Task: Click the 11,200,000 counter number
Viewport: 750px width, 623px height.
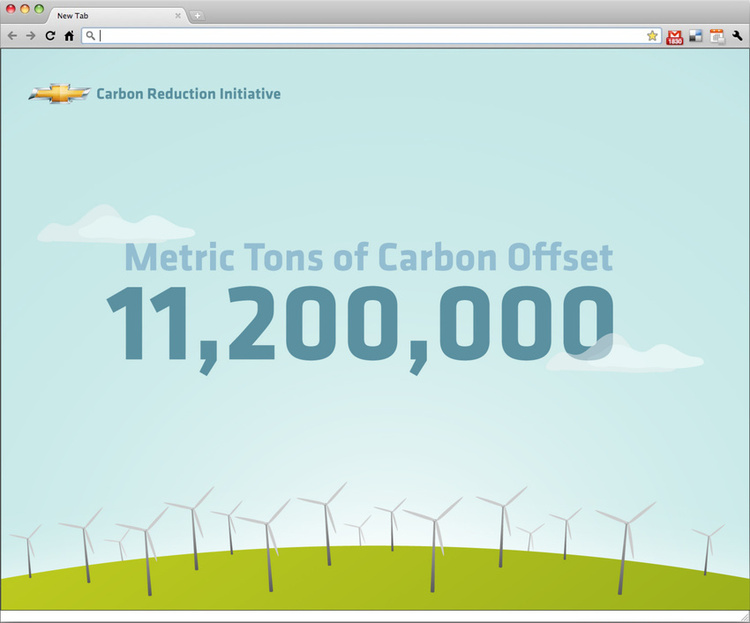Action: point(360,325)
